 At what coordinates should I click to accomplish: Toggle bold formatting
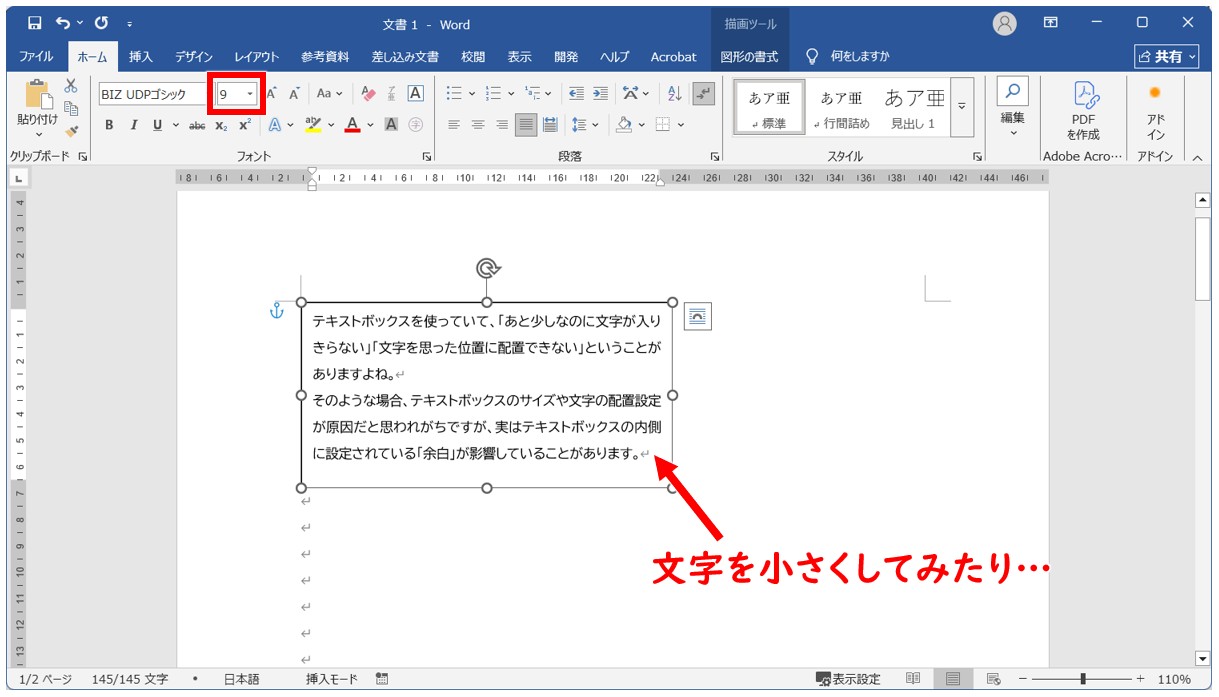pos(109,125)
